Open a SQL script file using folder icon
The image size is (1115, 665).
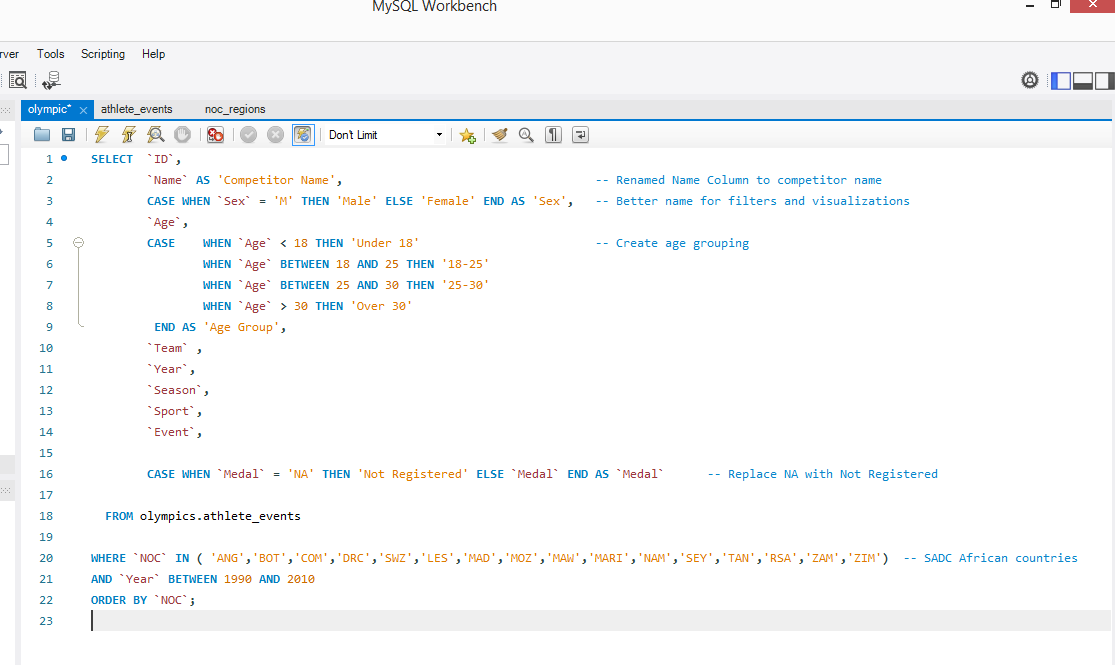pyautogui.click(x=42, y=135)
